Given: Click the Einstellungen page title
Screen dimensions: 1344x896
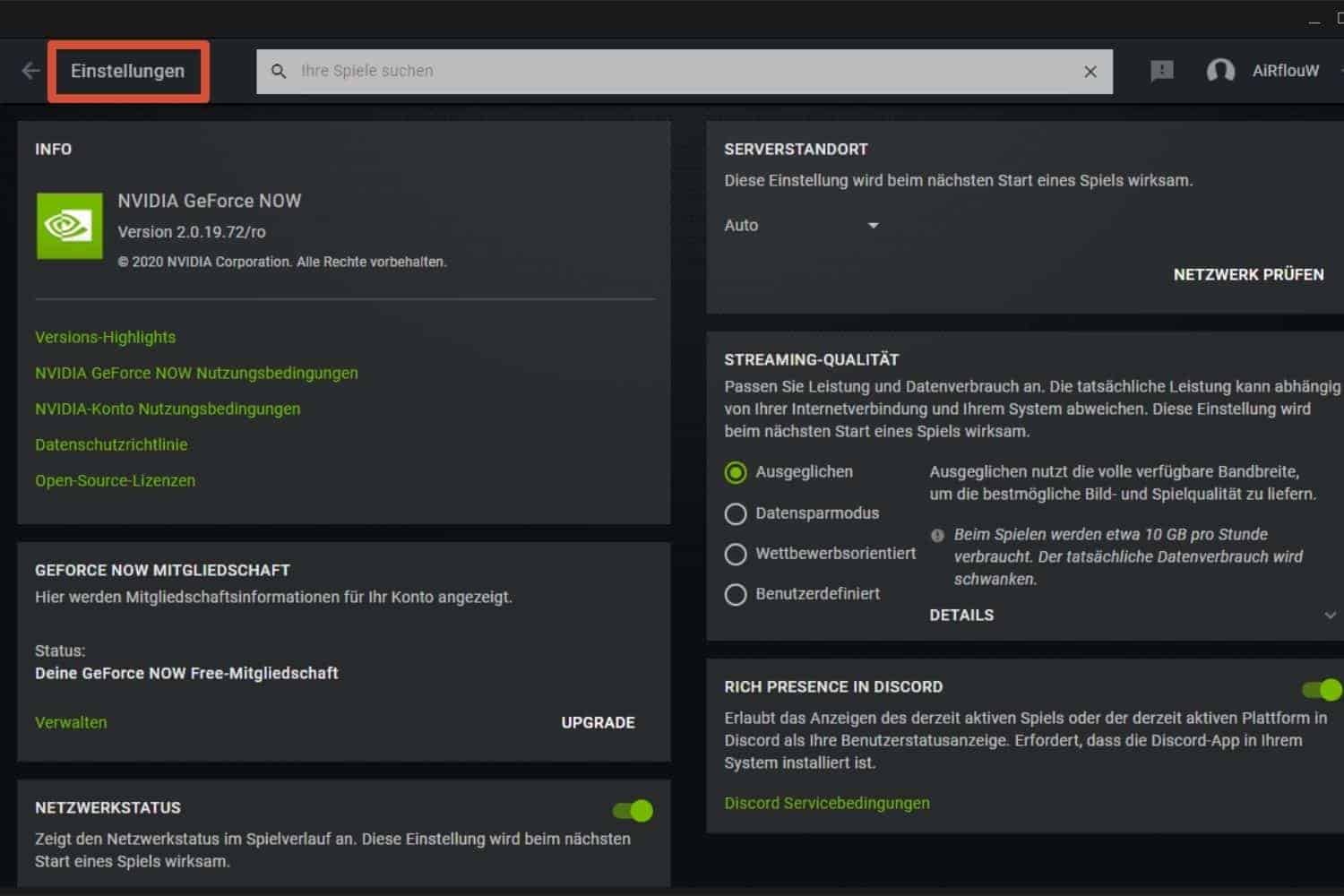Looking at the screenshot, I should [128, 71].
